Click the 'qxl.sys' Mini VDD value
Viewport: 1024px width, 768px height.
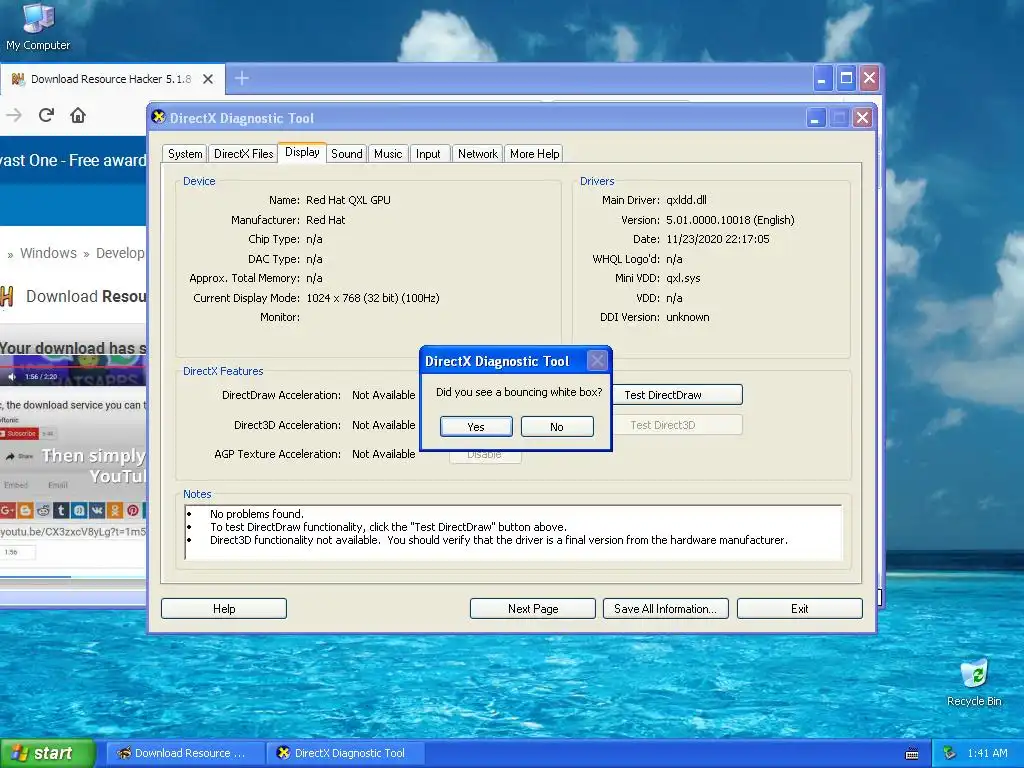tap(683, 278)
